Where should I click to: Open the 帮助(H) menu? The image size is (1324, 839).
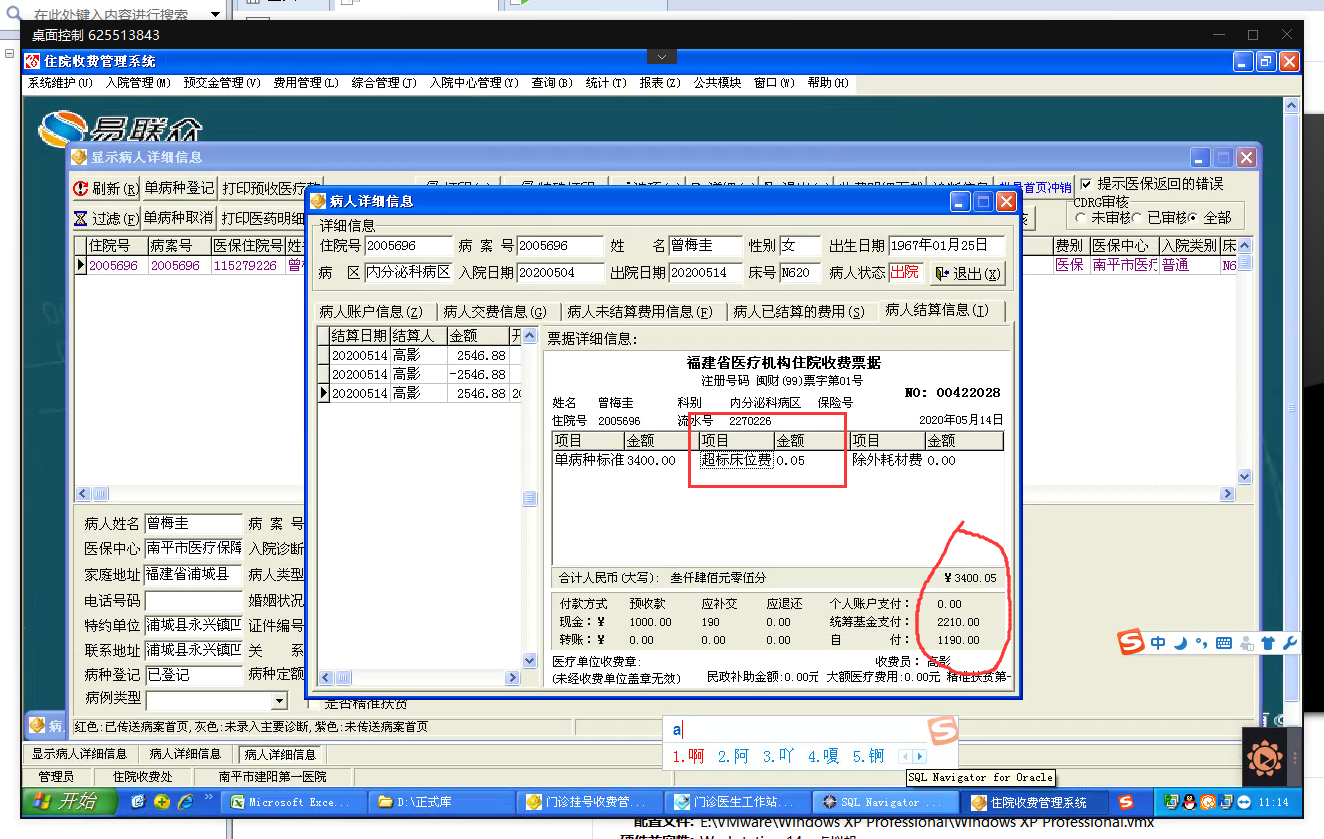coord(828,83)
